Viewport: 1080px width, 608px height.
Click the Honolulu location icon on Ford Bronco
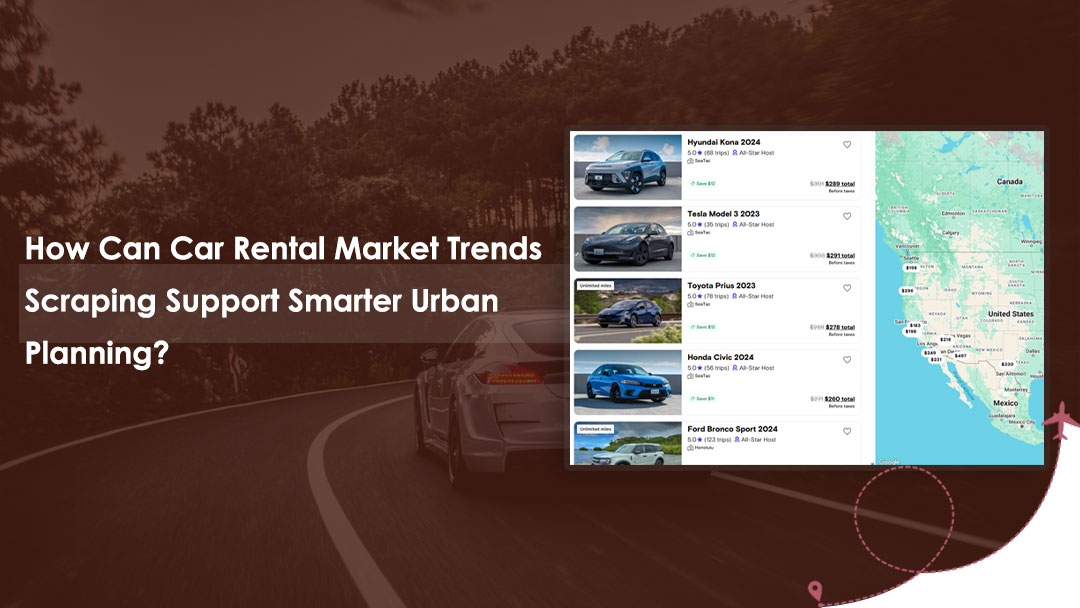[690, 448]
